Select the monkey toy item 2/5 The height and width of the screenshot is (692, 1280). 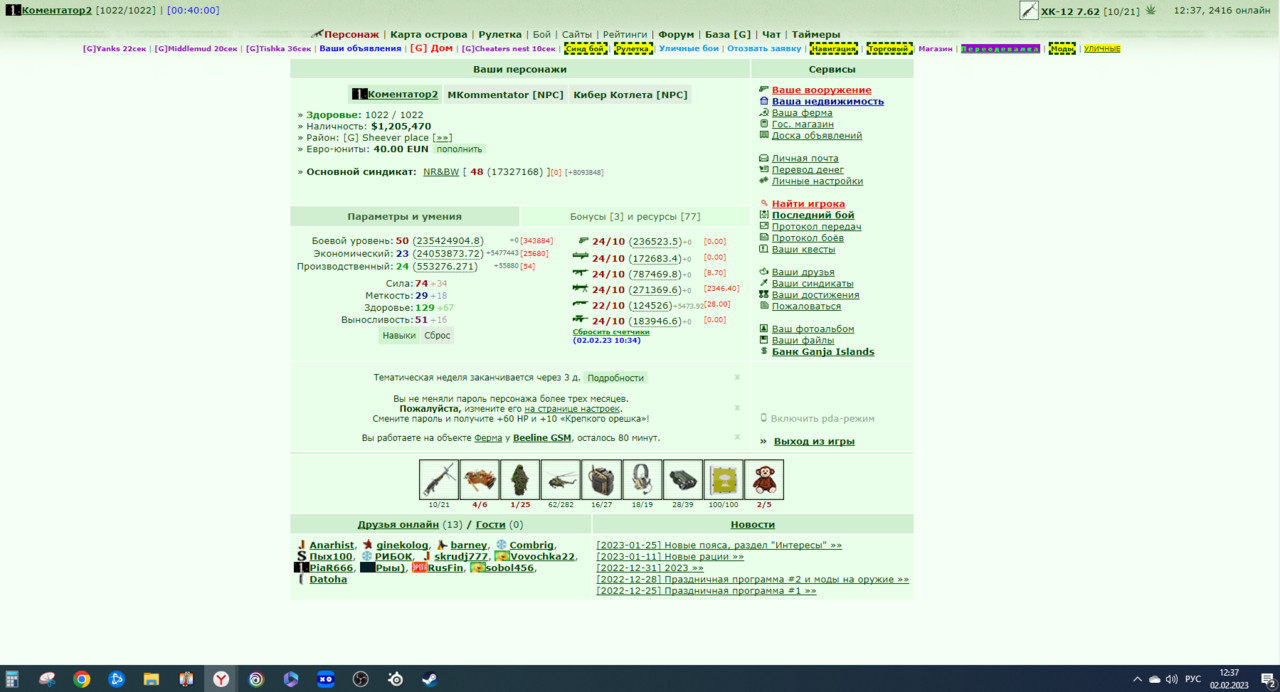coord(764,480)
